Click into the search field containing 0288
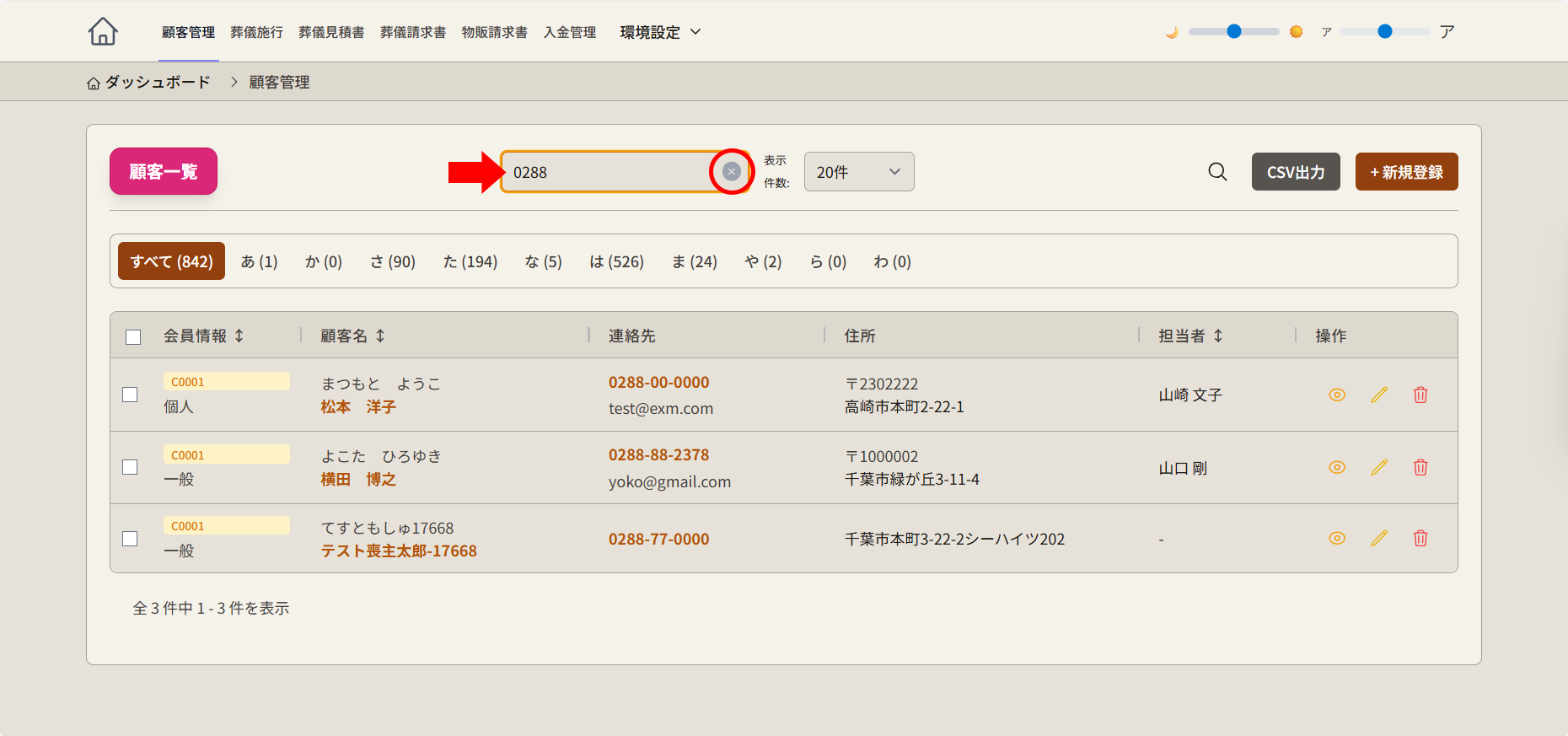Viewport: 1568px width, 736px height. point(607,172)
